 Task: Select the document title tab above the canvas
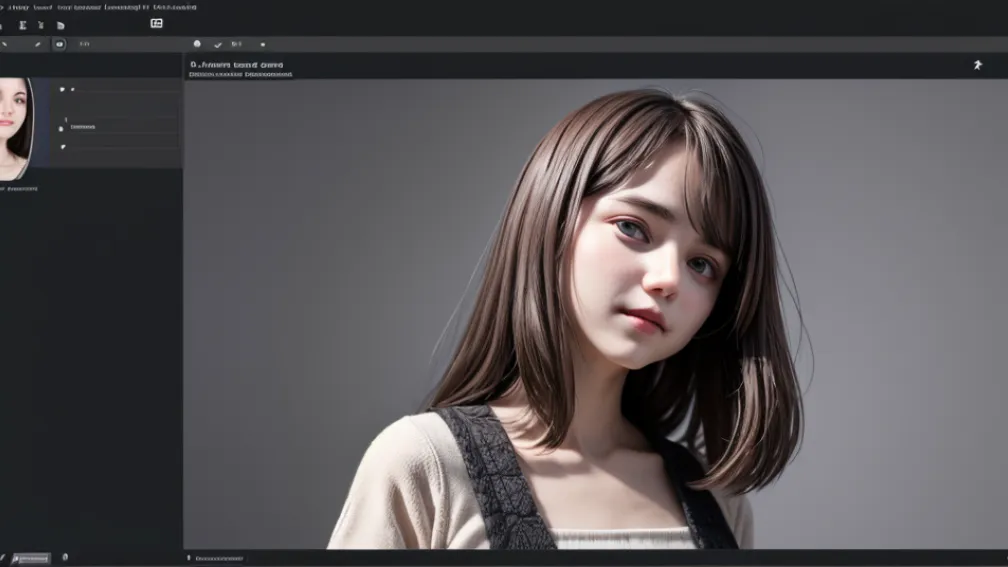tap(237, 65)
